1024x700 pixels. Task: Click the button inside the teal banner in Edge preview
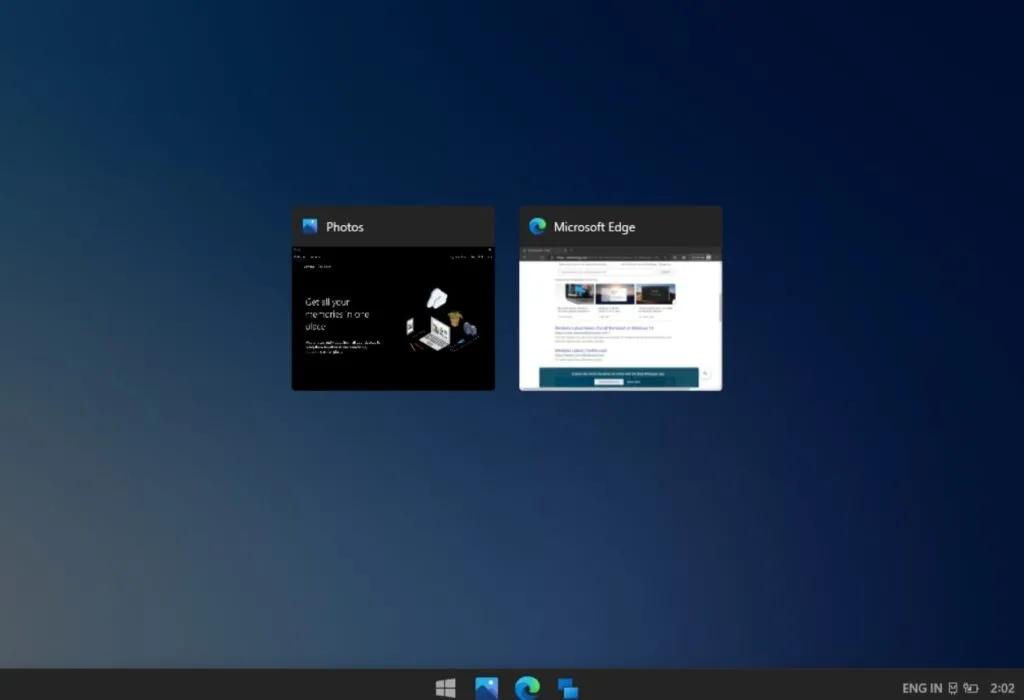click(608, 382)
